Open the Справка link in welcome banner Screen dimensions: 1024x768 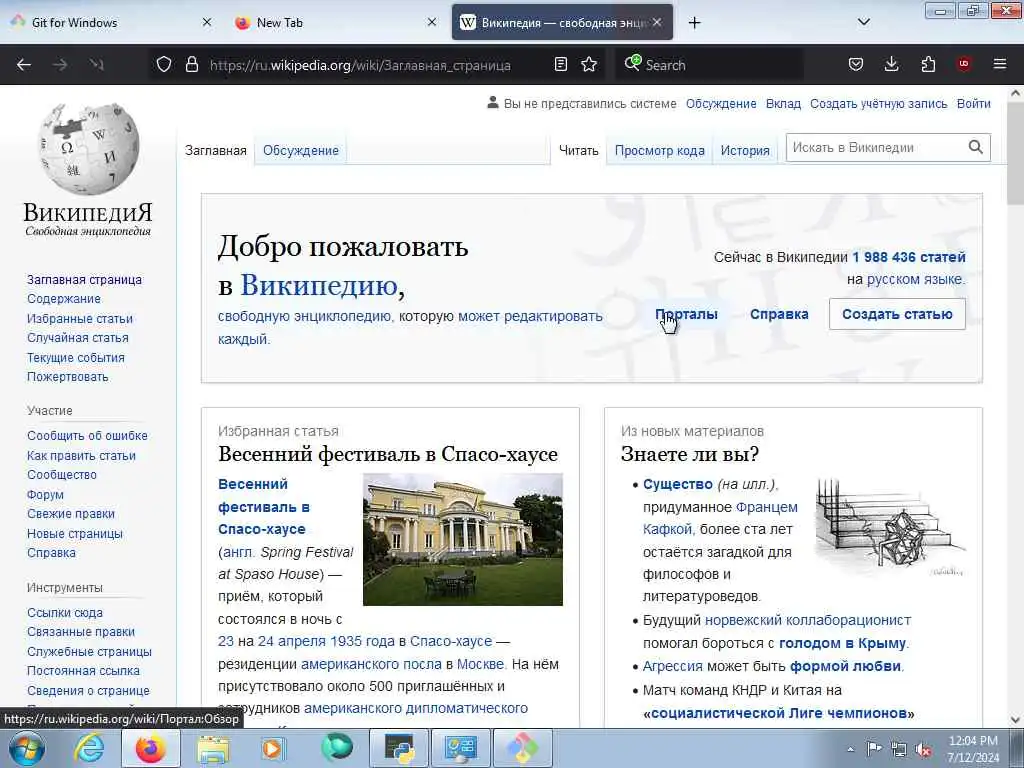(779, 314)
